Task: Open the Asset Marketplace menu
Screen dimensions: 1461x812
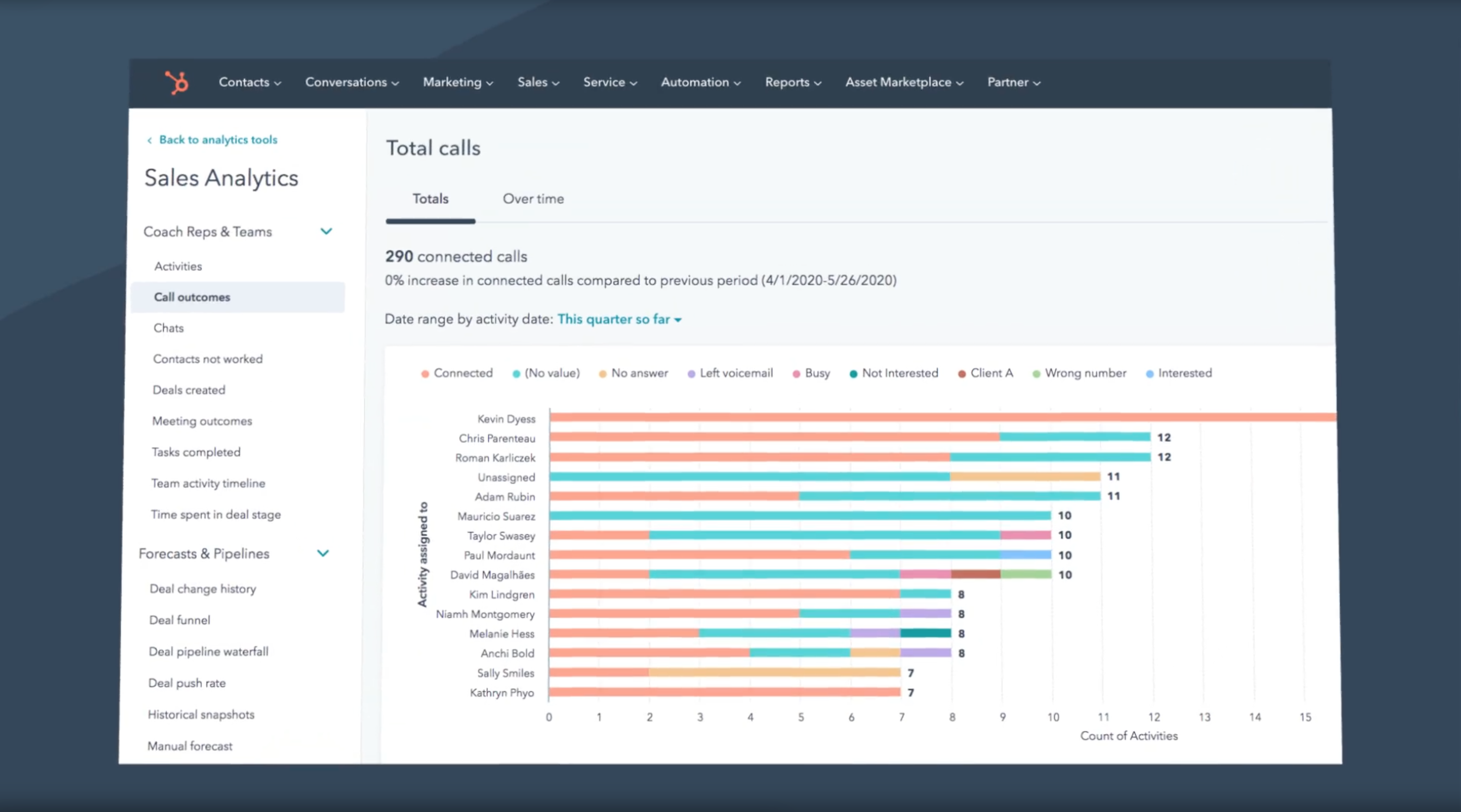Action: click(902, 82)
